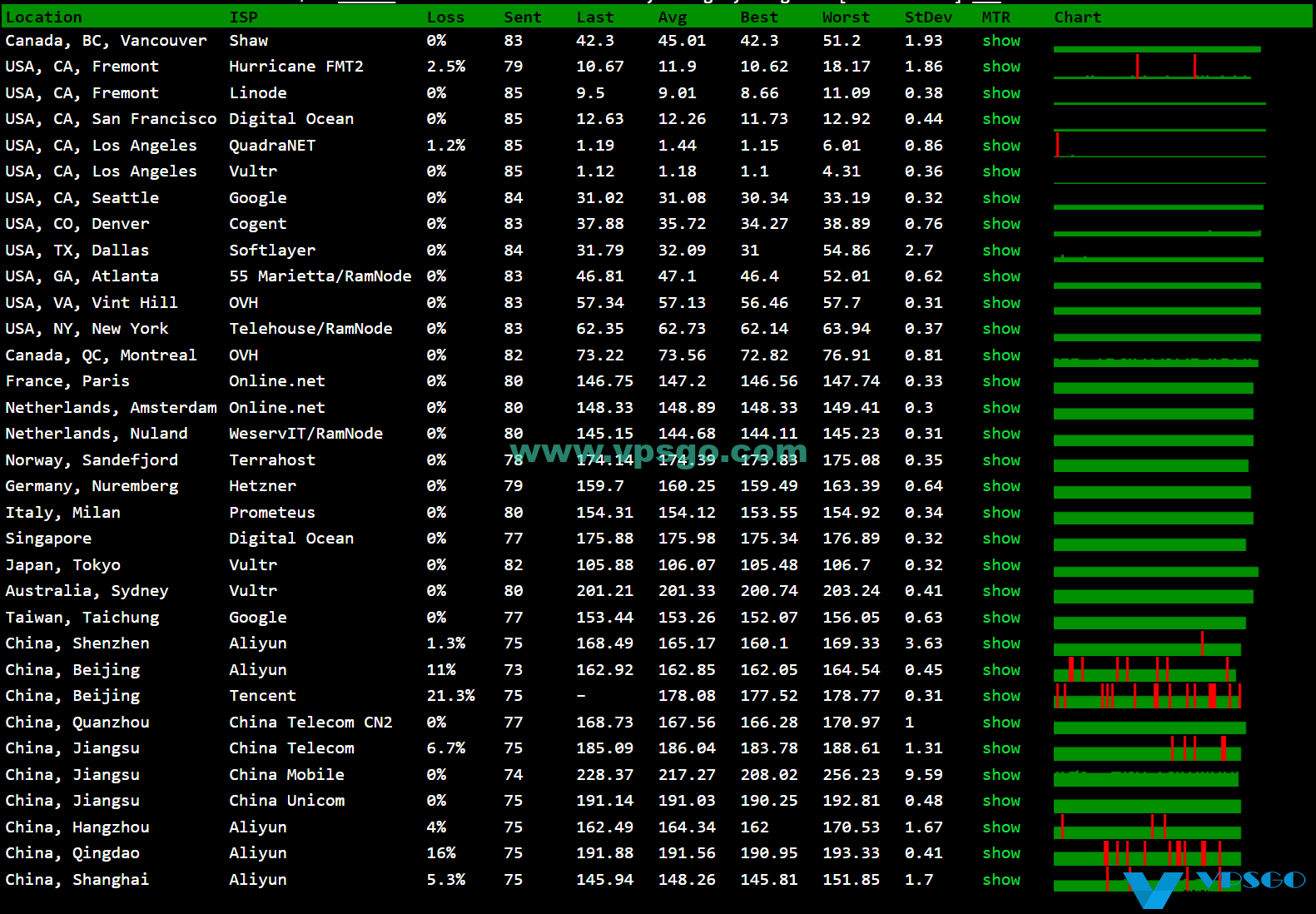The width and height of the screenshot is (1316, 914).
Task: Click the Worst column header
Action: pyautogui.click(x=846, y=17)
